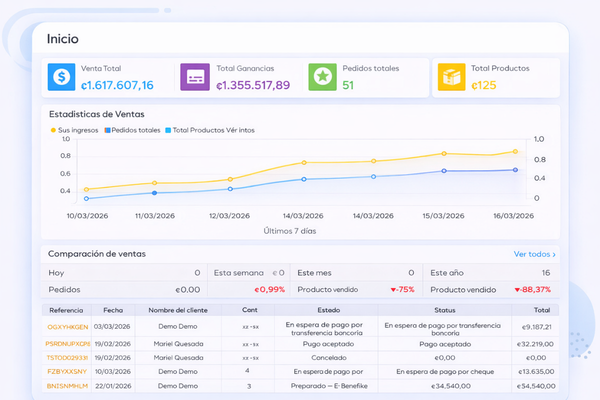Click total ¢13.635,00 in the orders table
Screen dimensions: 600x400
pos(536,372)
